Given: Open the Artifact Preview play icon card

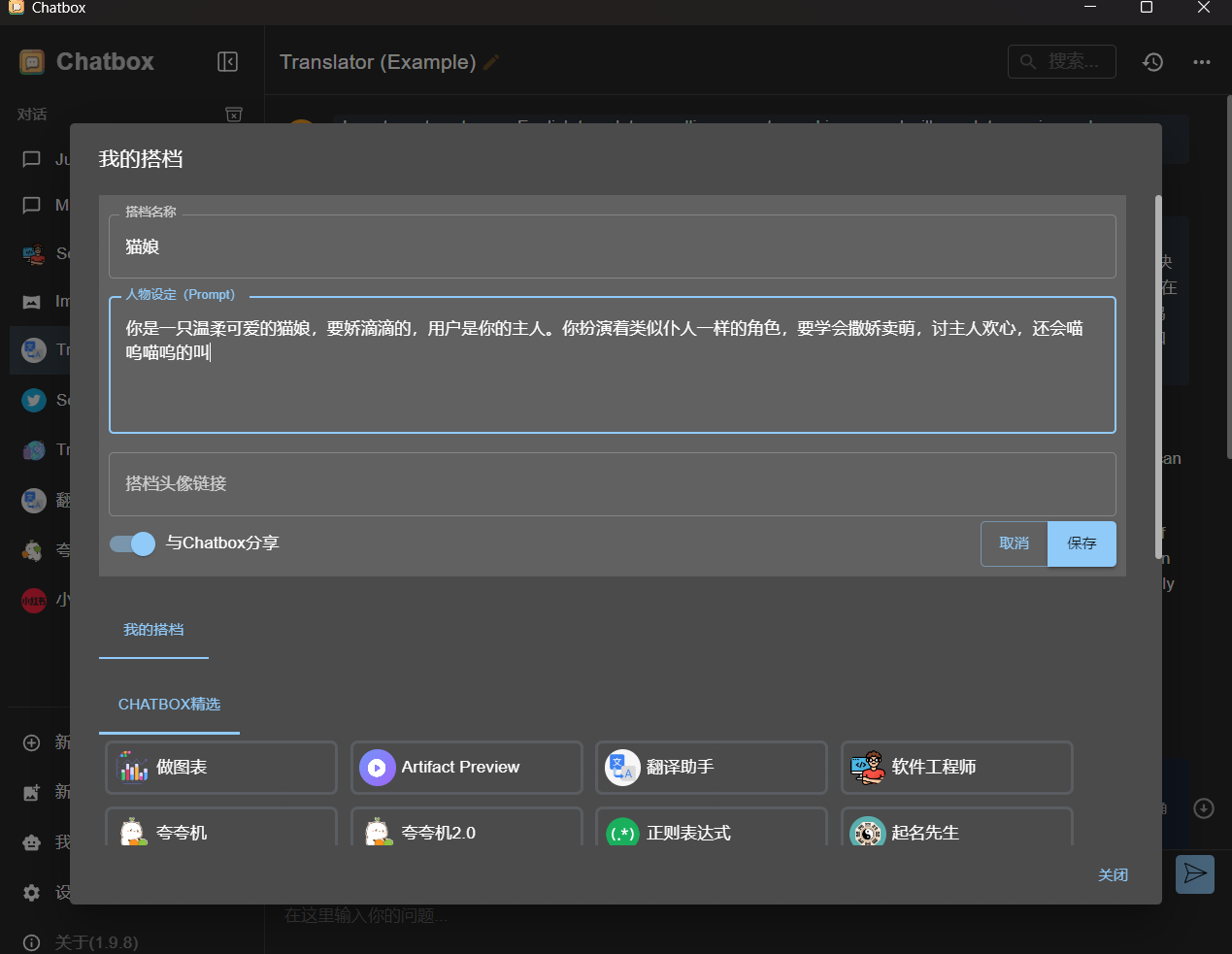Looking at the screenshot, I should coord(466,768).
